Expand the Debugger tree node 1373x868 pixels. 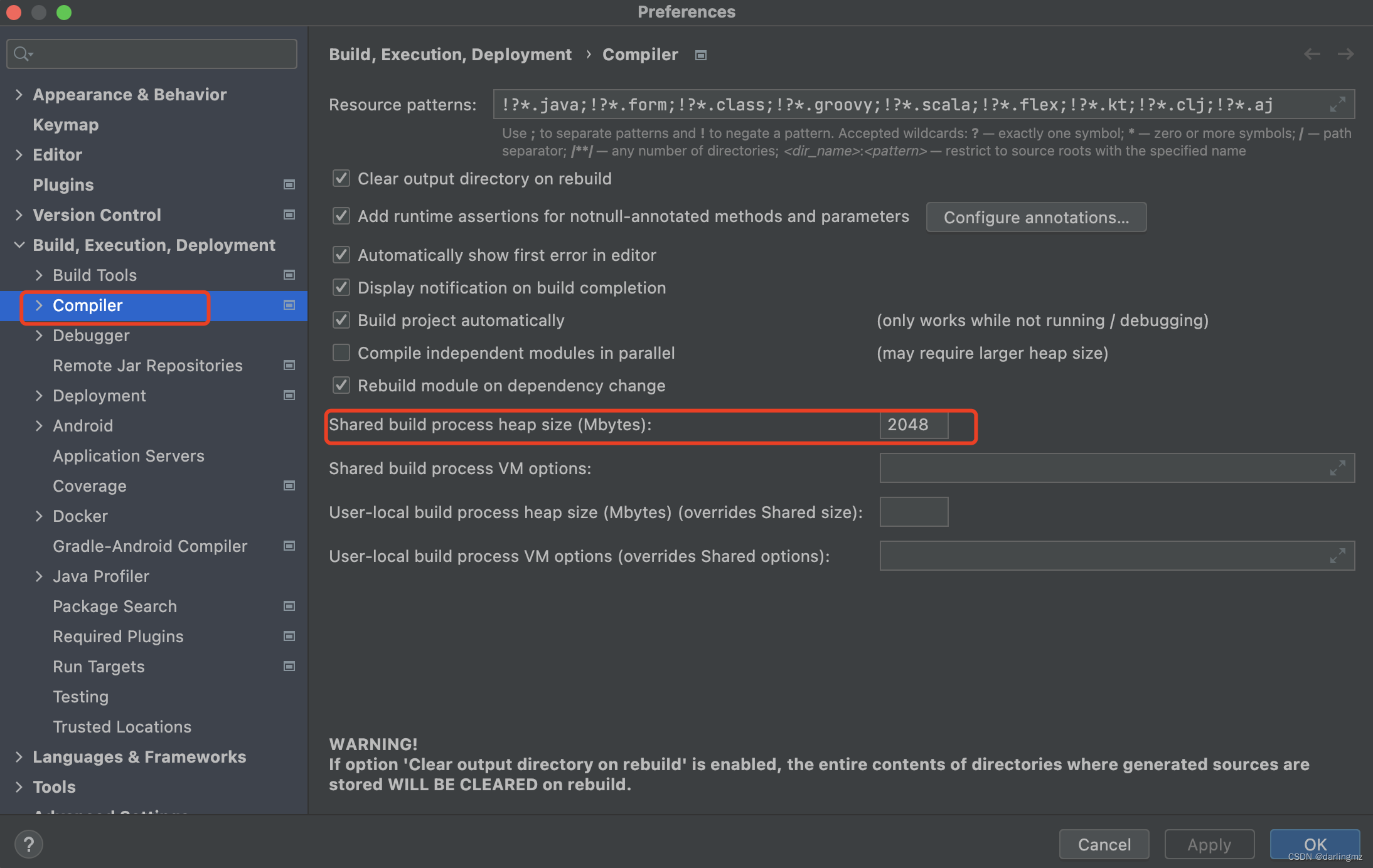coord(39,336)
